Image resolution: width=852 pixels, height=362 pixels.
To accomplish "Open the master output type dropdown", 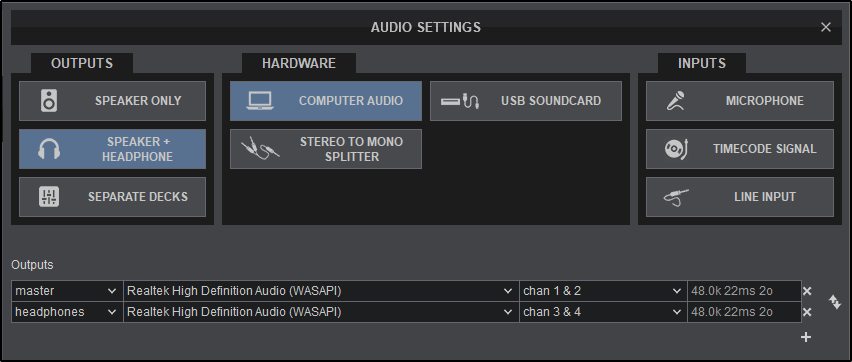I will pos(67,291).
